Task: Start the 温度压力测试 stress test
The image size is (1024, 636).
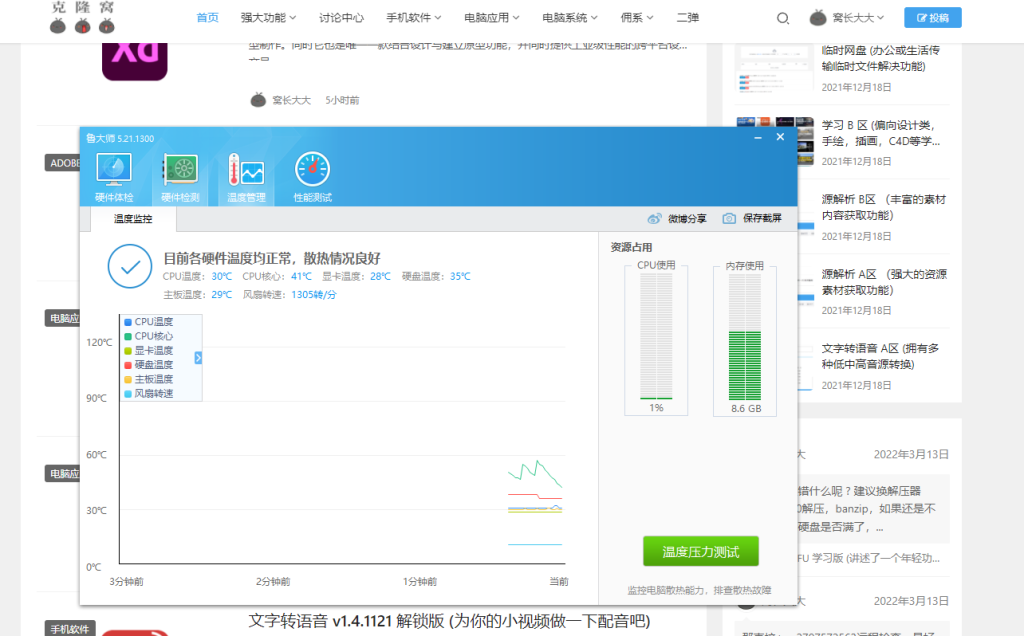Action: click(x=701, y=552)
